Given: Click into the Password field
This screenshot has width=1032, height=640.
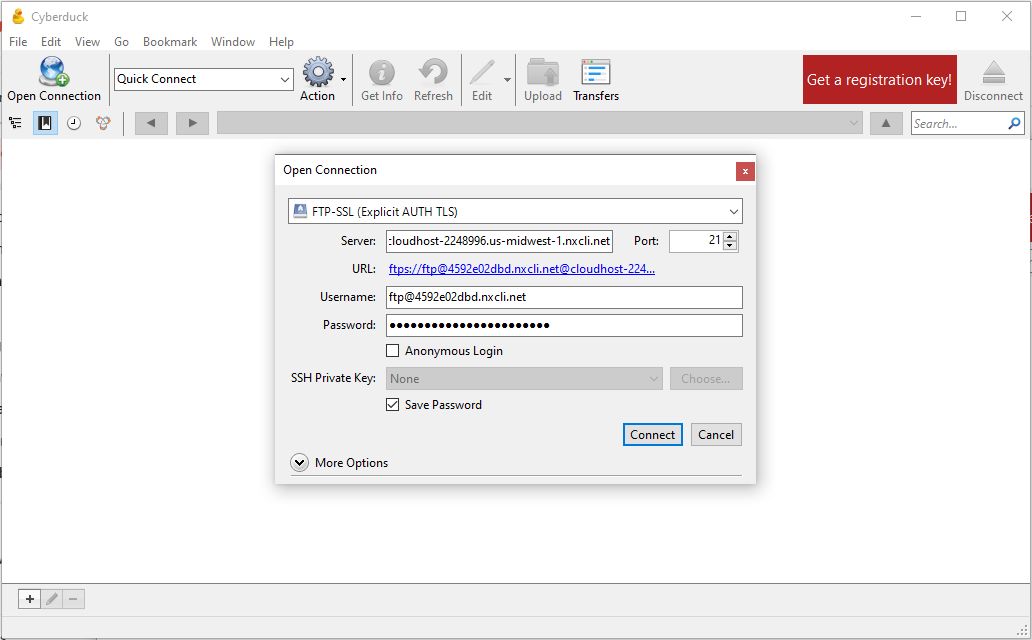Looking at the screenshot, I should pos(564,325).
